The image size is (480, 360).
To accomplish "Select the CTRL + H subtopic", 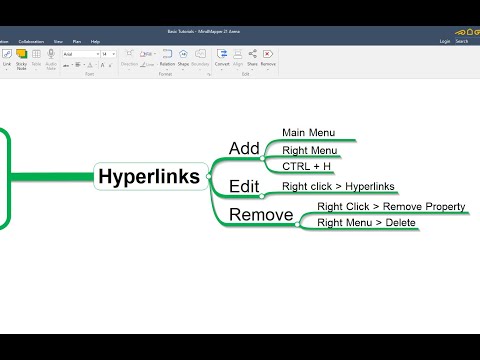I will coord(306,166).
